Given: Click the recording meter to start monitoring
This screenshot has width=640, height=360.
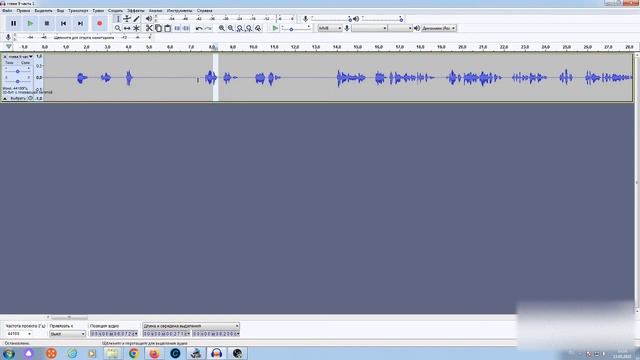Looking at the screenshot, I should (84, 37).
